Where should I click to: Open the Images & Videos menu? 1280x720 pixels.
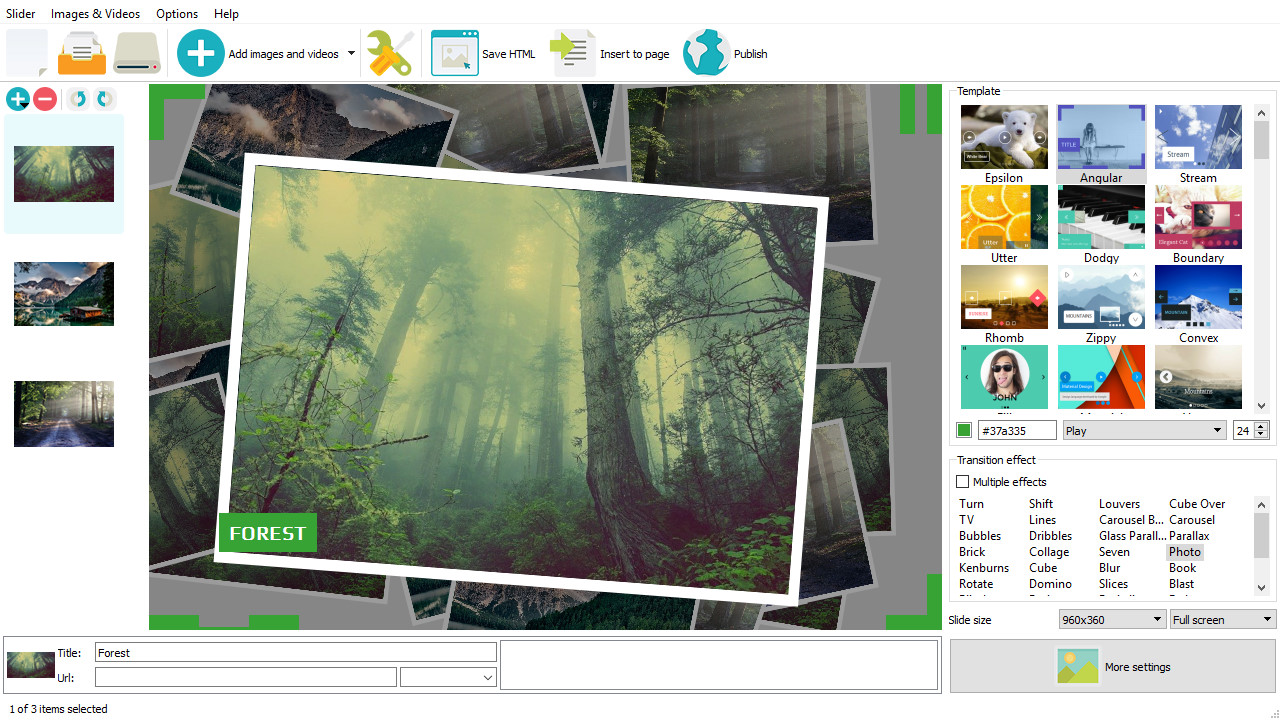95,14
